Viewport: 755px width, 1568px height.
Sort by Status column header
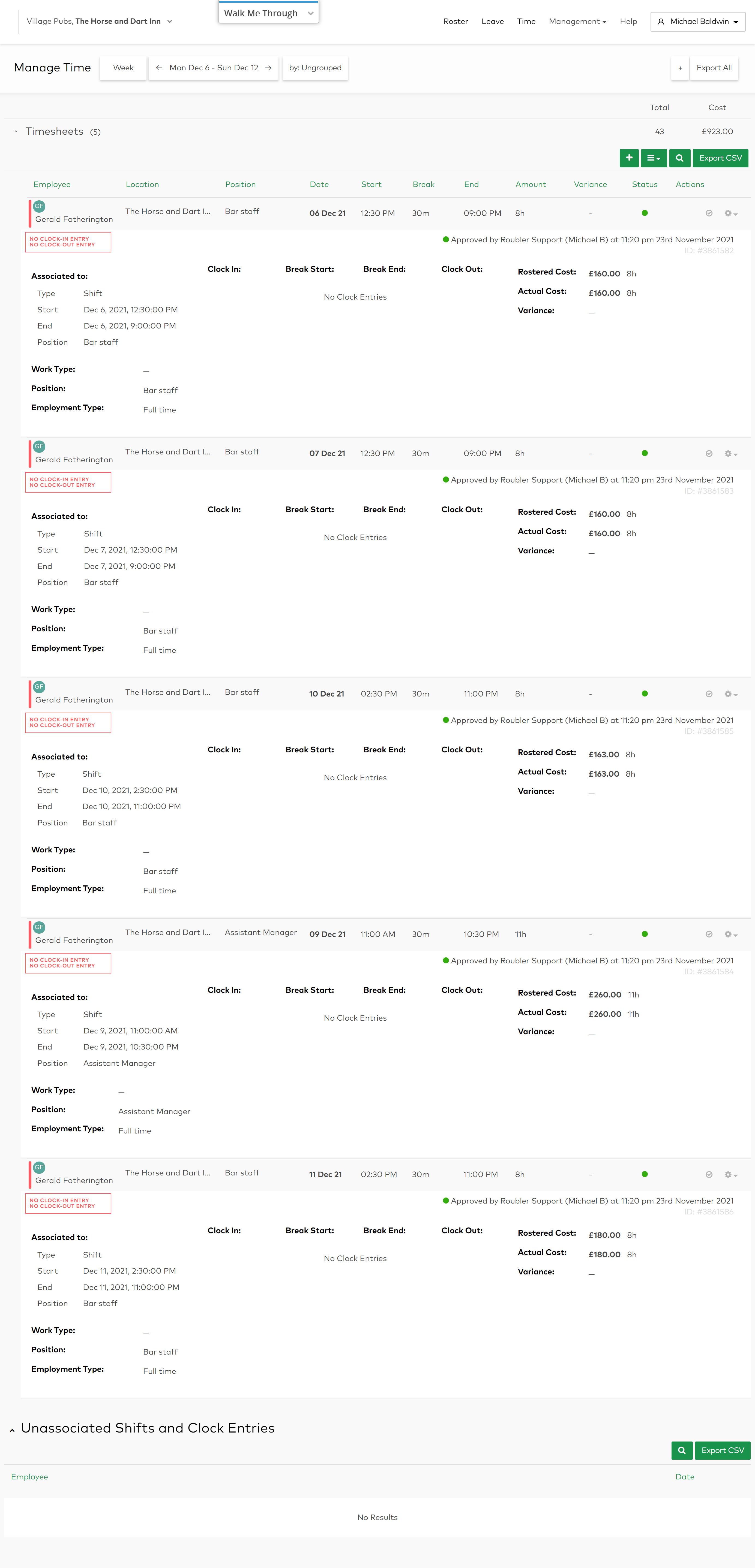tap(645, 185)
